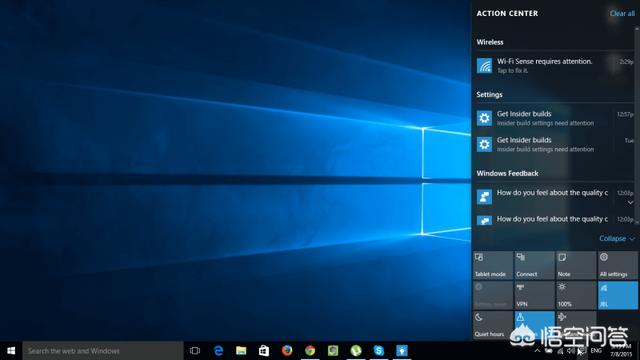Screen dimensions: 640x360
Task: Launch Firefox from the taskbar
Action: pos(287,351)
